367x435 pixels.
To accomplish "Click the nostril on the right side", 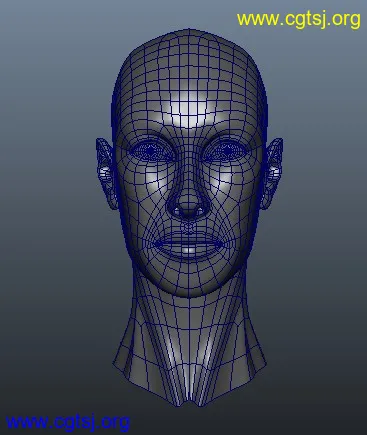I will [x=201, y=210].
